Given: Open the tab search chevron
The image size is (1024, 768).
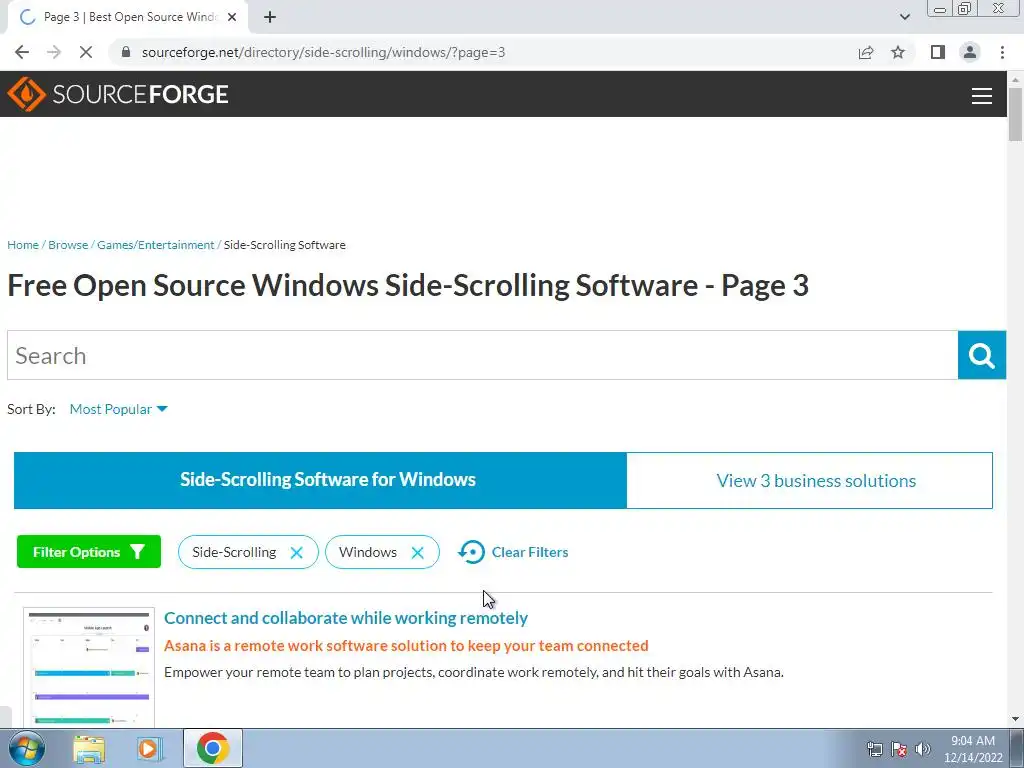Looking at the screenshot, I should coord(904,17).
